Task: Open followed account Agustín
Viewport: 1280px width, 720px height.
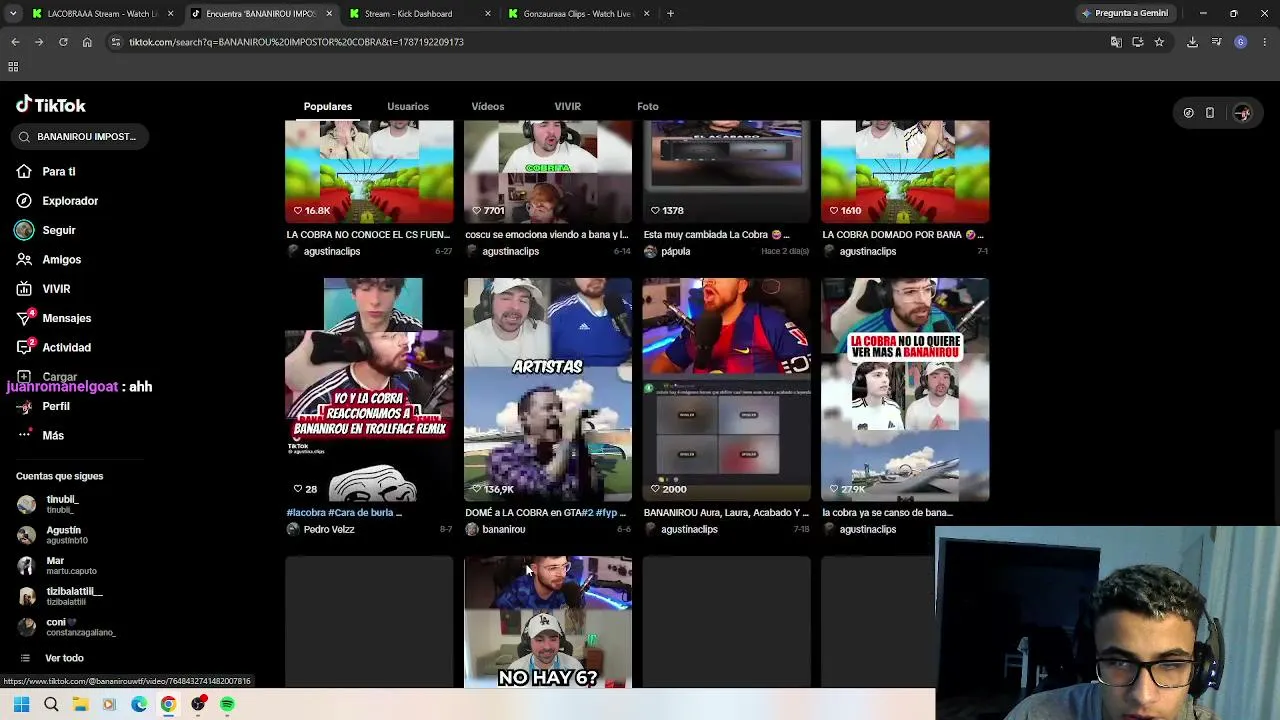Action: pyautogui.click(x=63, y=535)
